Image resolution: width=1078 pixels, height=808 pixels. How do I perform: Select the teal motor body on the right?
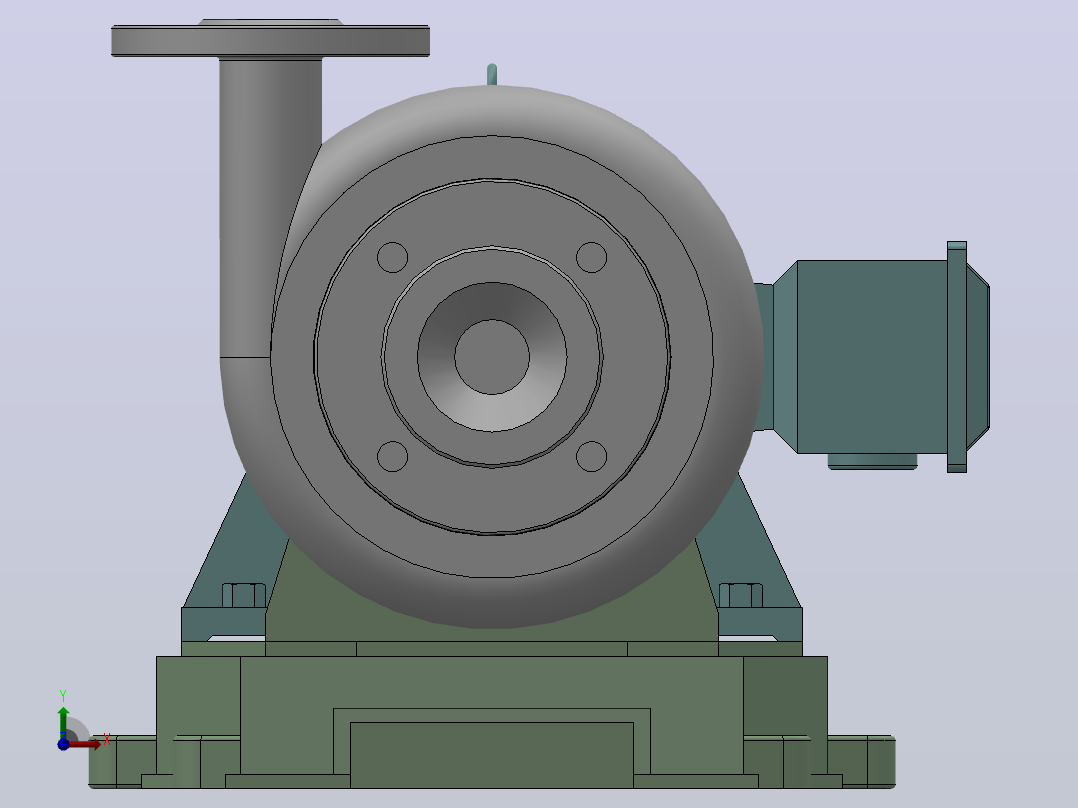point(872,356)
